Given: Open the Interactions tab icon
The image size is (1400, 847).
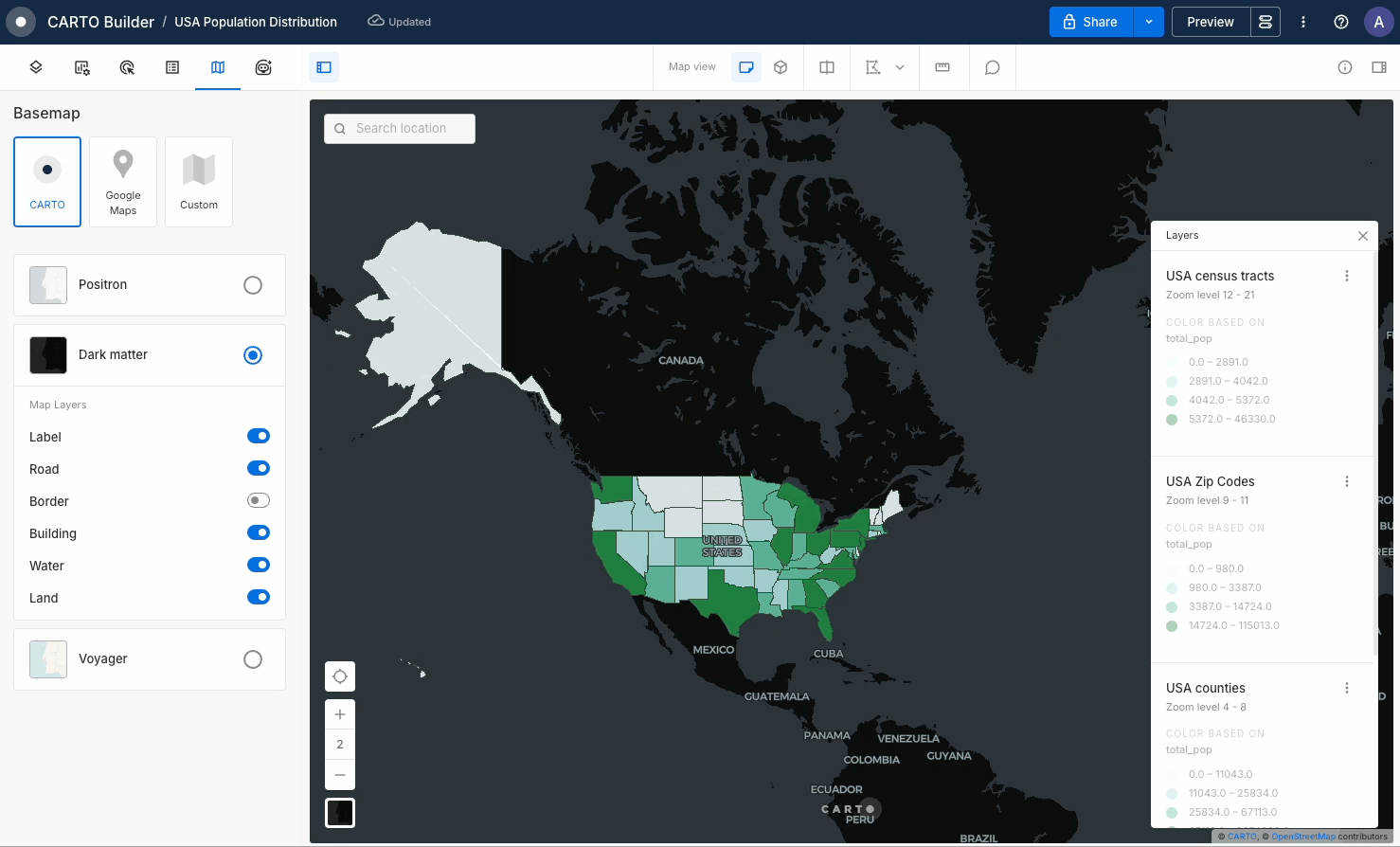Looking at the screenshot, I should (x=127, y=67).
